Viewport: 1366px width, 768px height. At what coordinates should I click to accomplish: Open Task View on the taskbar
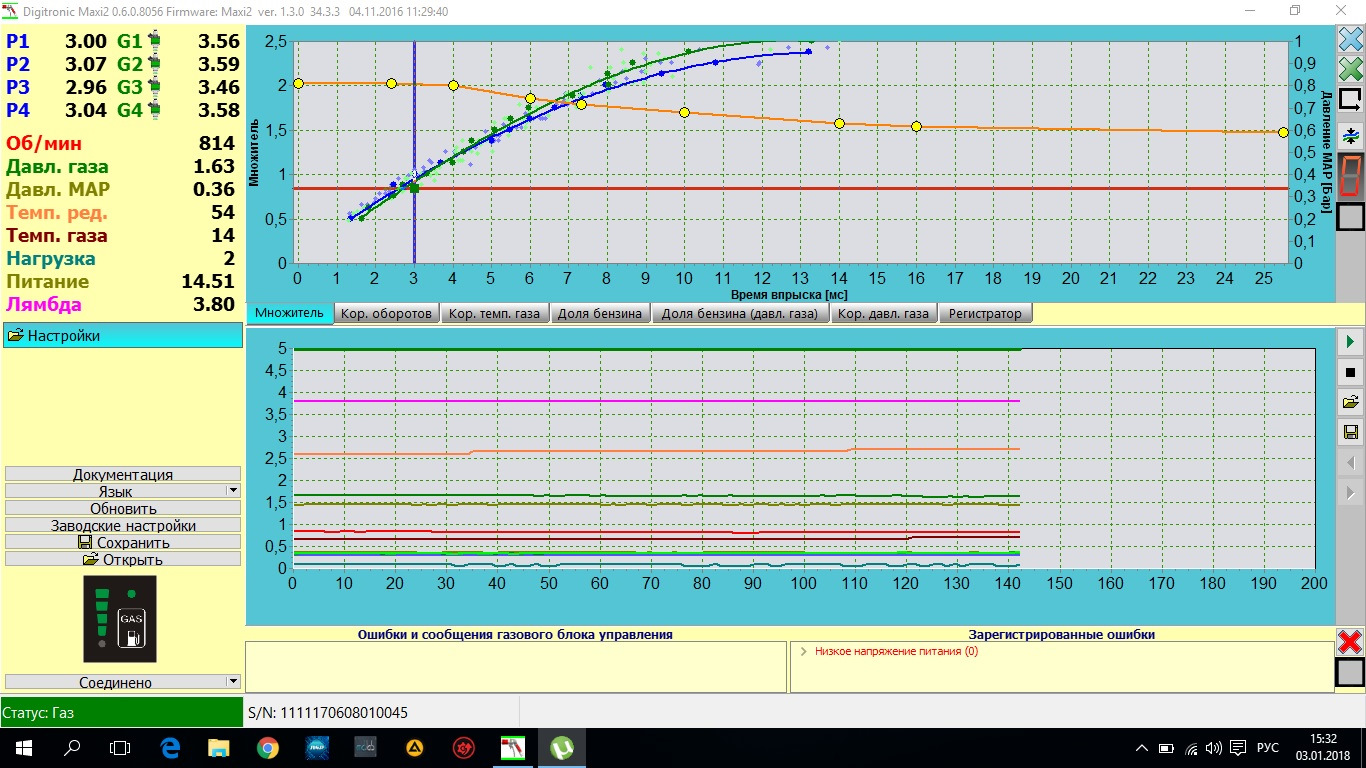(121, 747)
